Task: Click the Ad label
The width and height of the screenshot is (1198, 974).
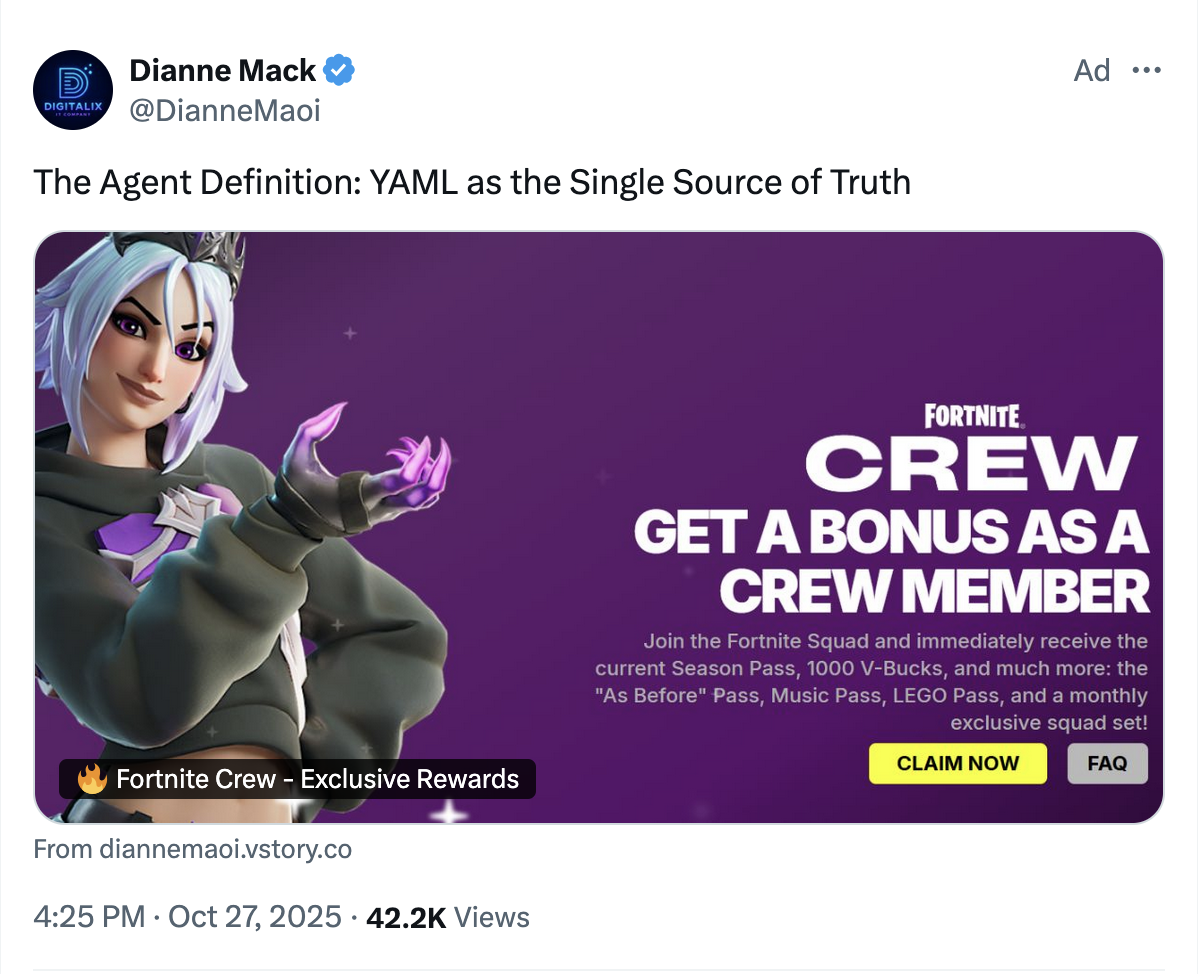Action: point(1091,70)
